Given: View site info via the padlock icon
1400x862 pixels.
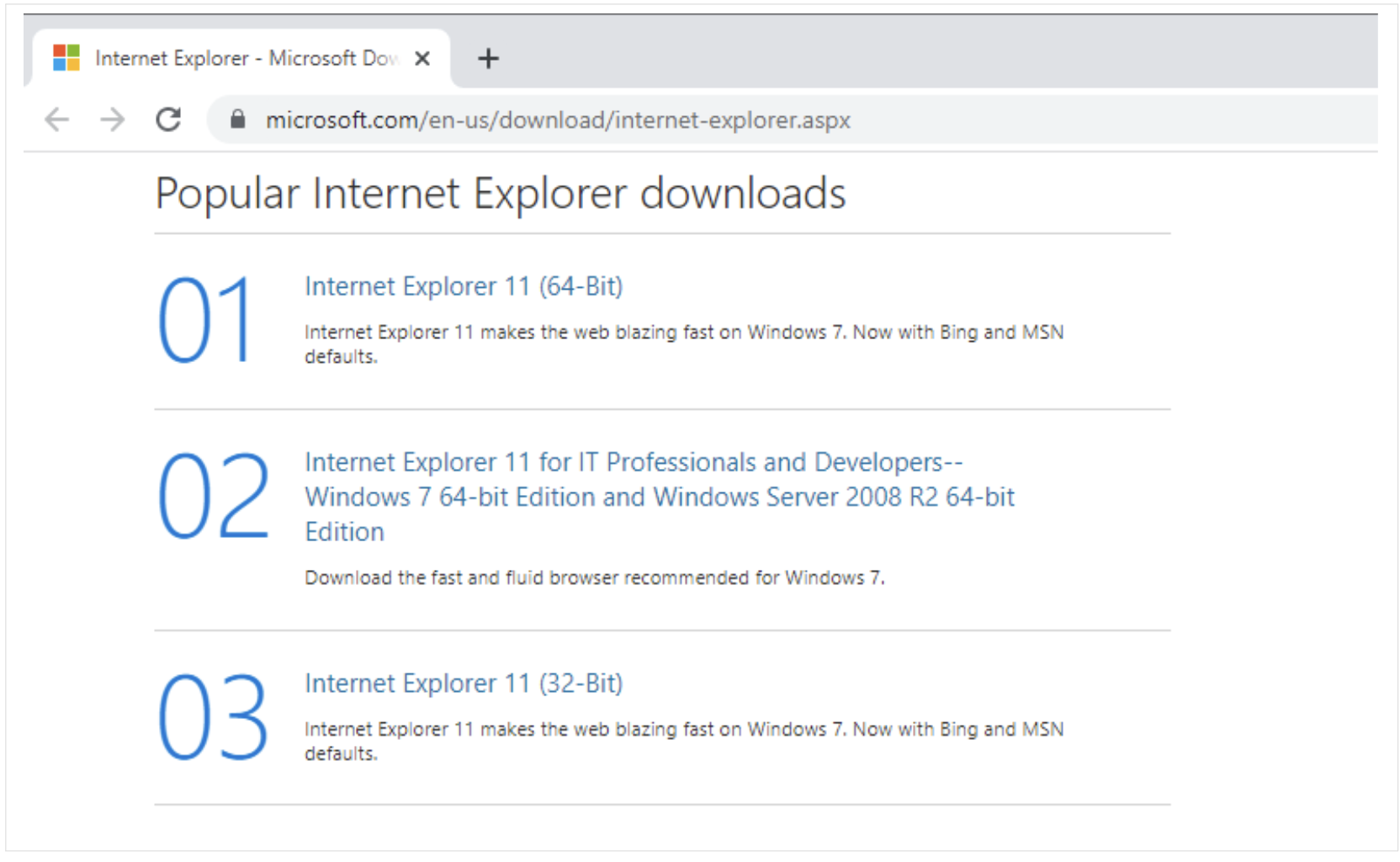Looking at the screenshot, I should (x=238, y=120).
